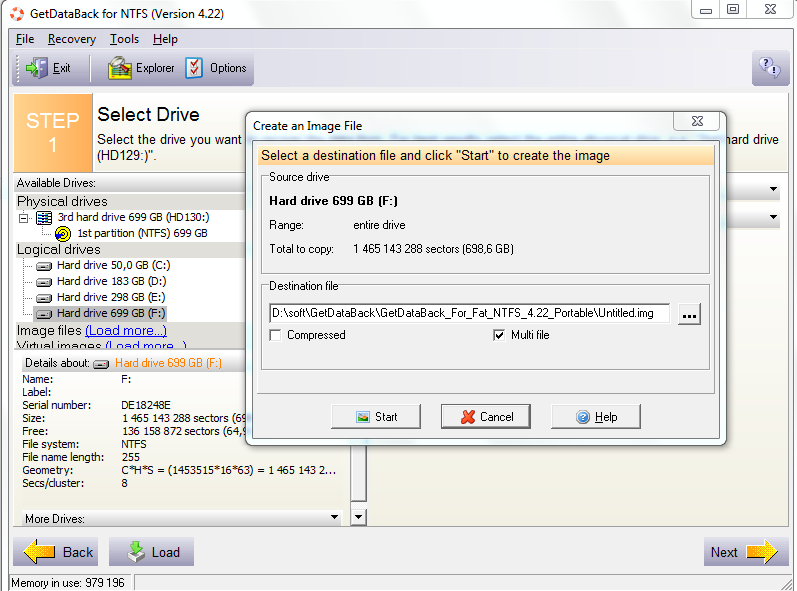Select 1st partition (NTFS) 699 GB

[x=142, y=233]
